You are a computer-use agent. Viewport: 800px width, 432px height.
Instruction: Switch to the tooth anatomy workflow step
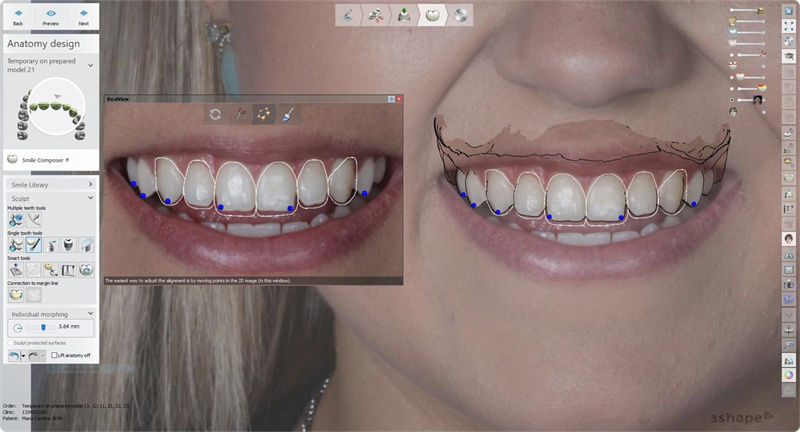tap(432, 14)
